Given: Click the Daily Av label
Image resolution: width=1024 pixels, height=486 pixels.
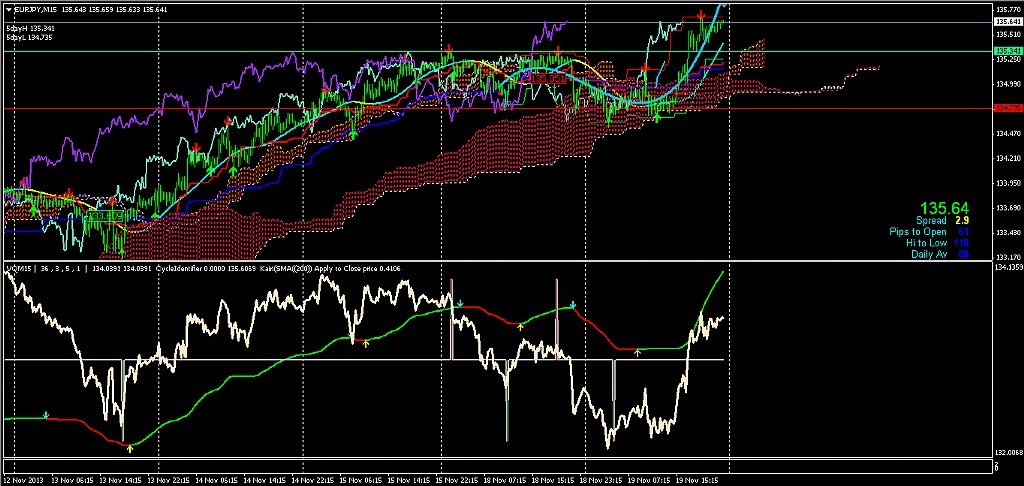Looking at the screenshot, I should (929, 254).
